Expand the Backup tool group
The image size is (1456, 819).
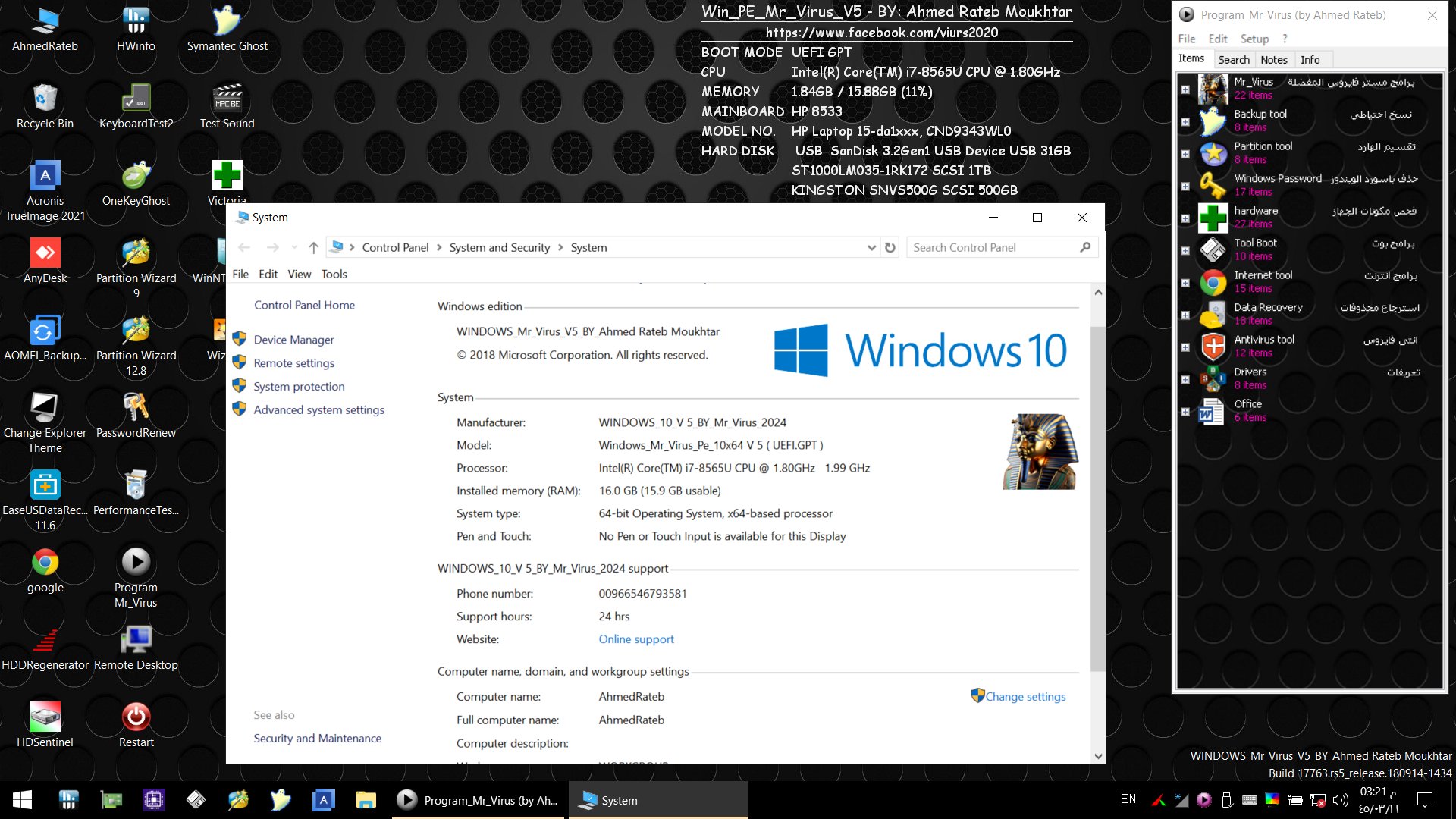[x=1185, y=121]
